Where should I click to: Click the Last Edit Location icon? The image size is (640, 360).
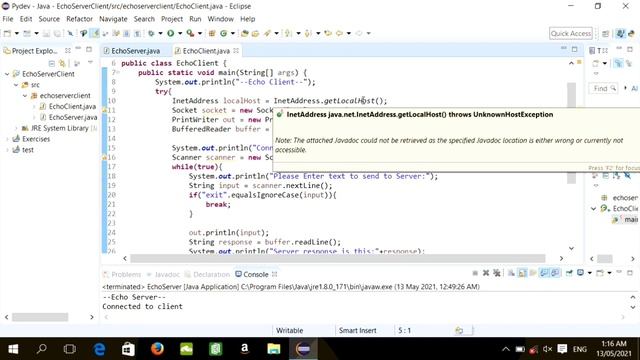click(328, 33)
